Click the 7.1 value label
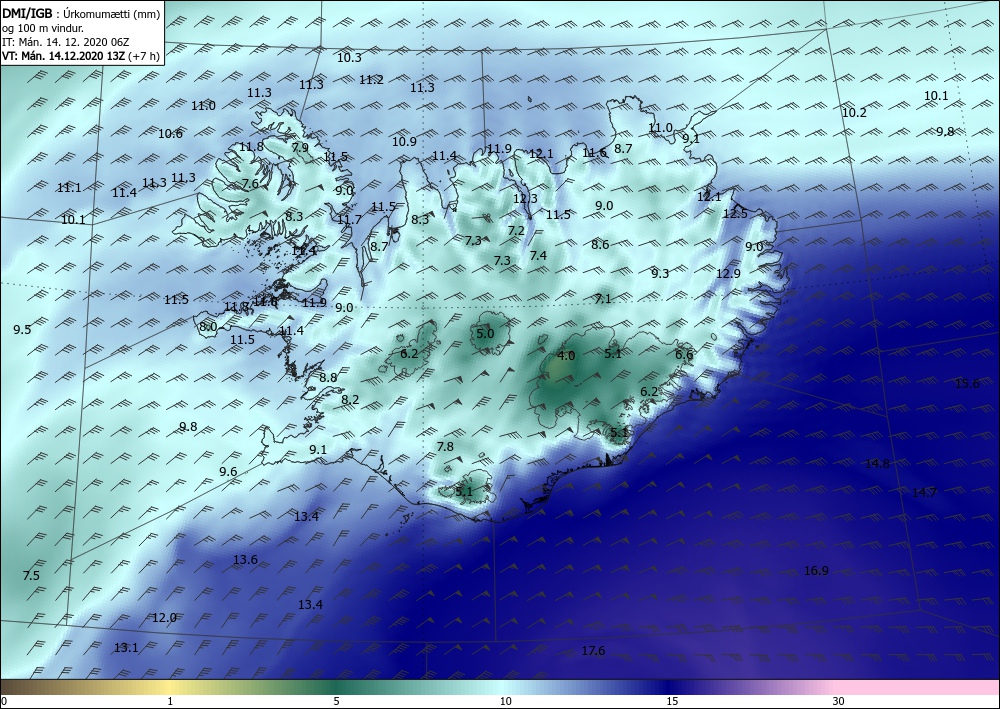The height and width of the screenshot is (709, 1000). (x=603, y=299)
